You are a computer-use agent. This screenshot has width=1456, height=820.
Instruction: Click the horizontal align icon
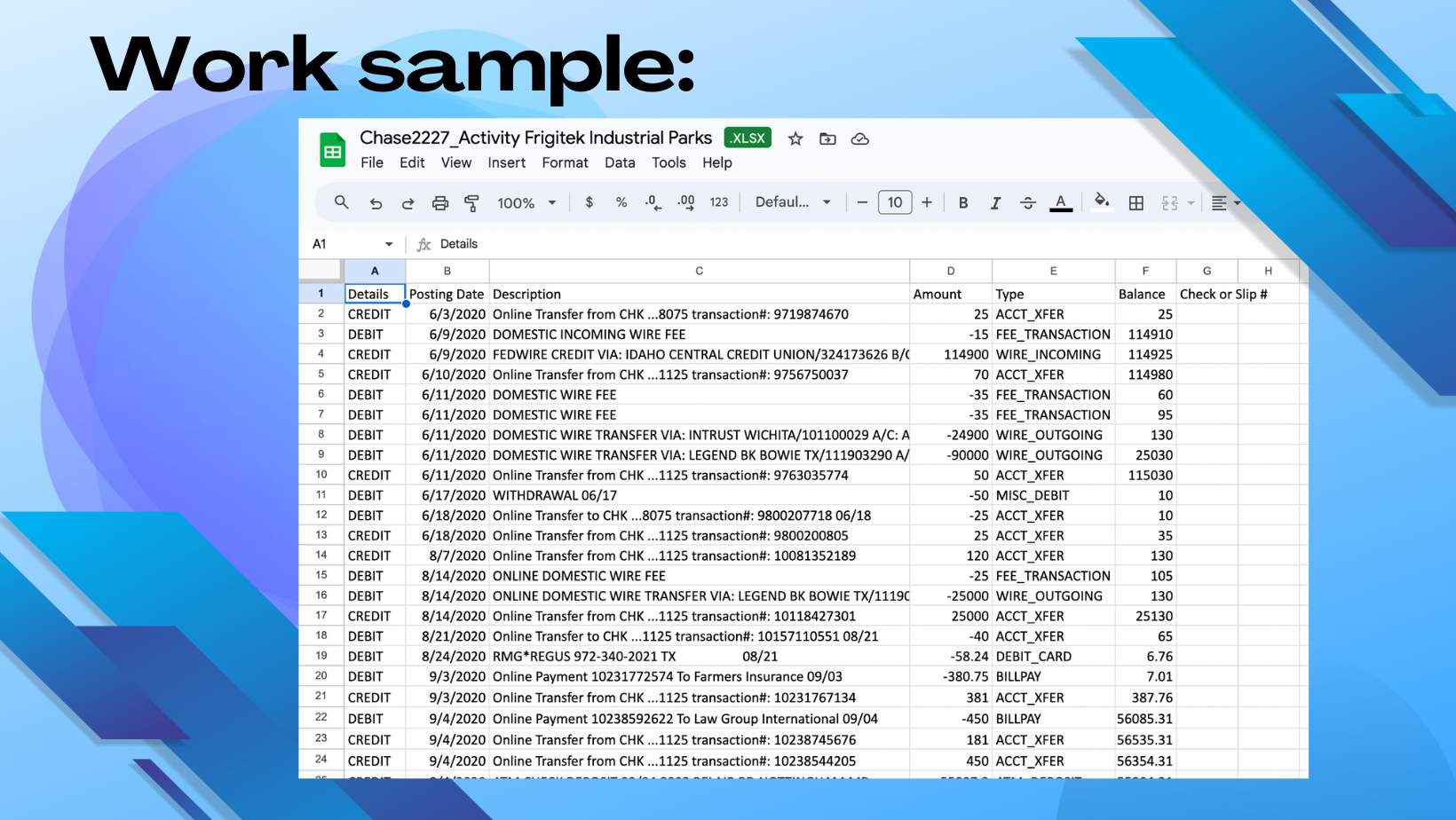1219,203
